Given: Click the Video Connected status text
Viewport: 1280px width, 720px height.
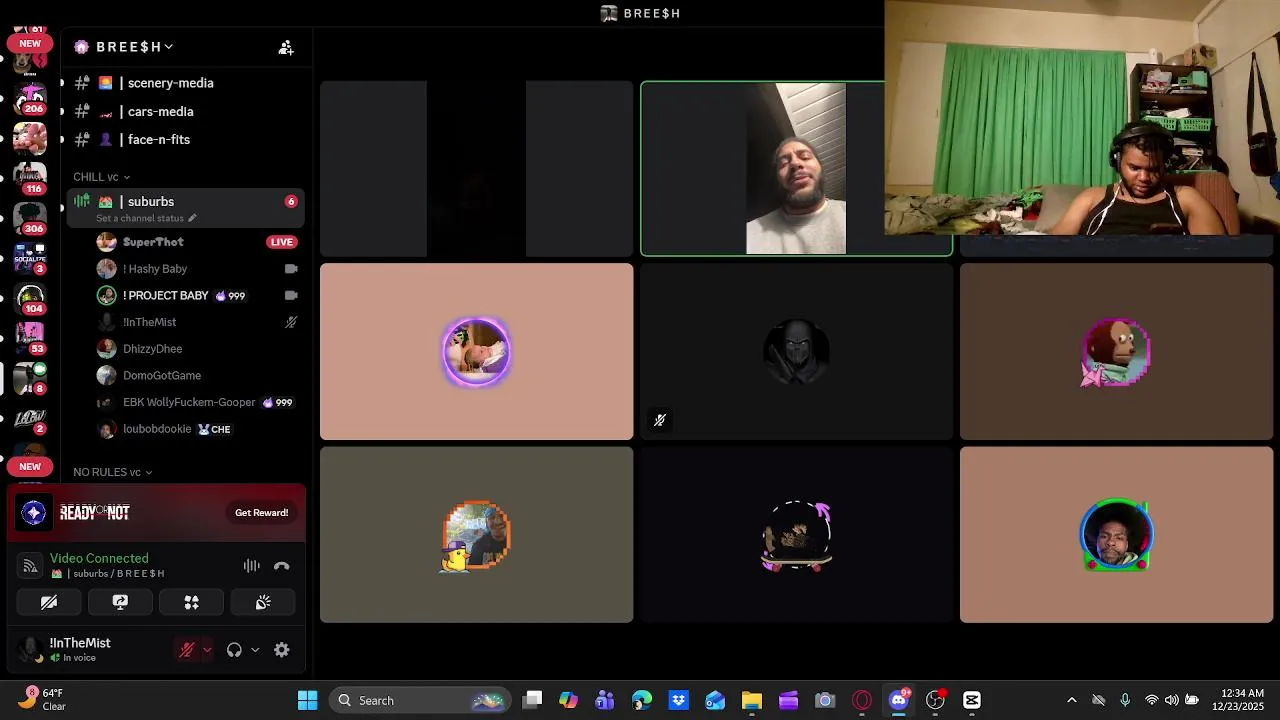Looking at the screenshot, I should pyautogui.click(x=99, y=559).
